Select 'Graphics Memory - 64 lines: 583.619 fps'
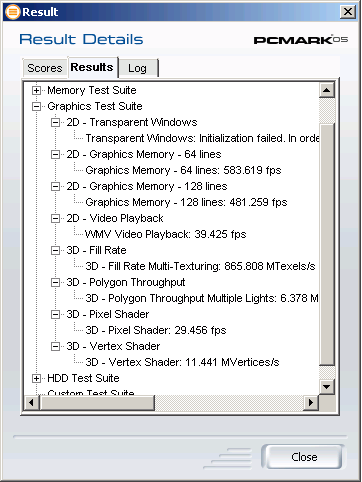Viewport: 362px width, 482px height. click(x=183, y=170)
